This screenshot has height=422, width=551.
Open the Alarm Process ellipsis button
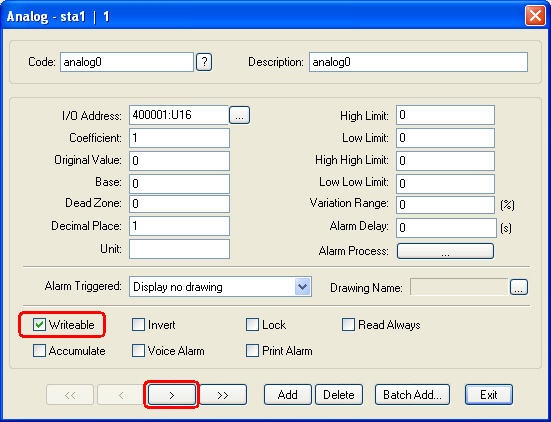point(445,251)
